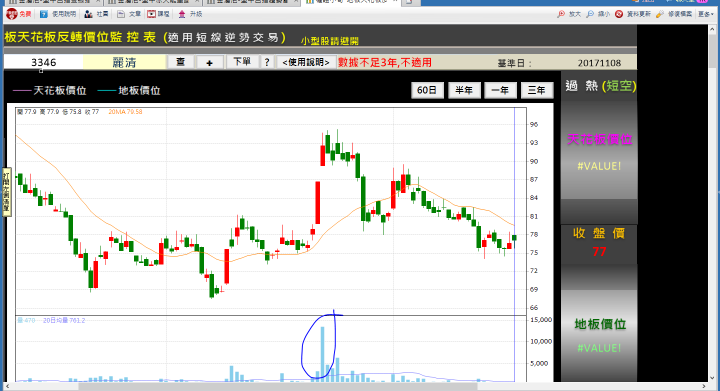Open the 課程 courses icon
720x391 pixels.
(x=152, y=14)
